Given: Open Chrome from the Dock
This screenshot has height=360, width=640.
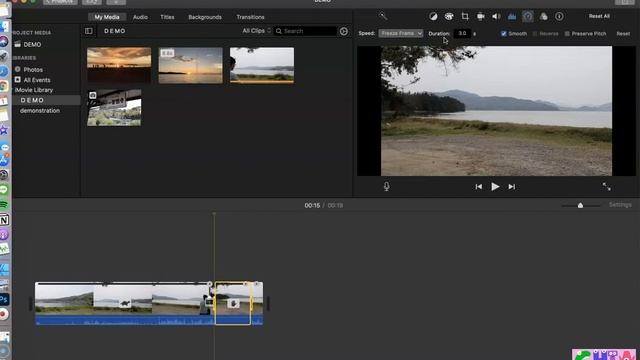Looking at the screenshot, I should (x=4, y=86).
